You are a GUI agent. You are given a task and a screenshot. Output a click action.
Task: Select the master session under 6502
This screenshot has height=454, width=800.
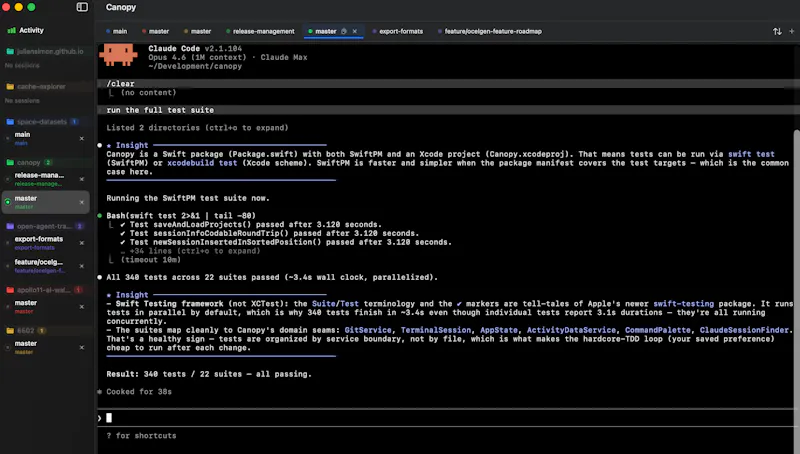(43, 348)
